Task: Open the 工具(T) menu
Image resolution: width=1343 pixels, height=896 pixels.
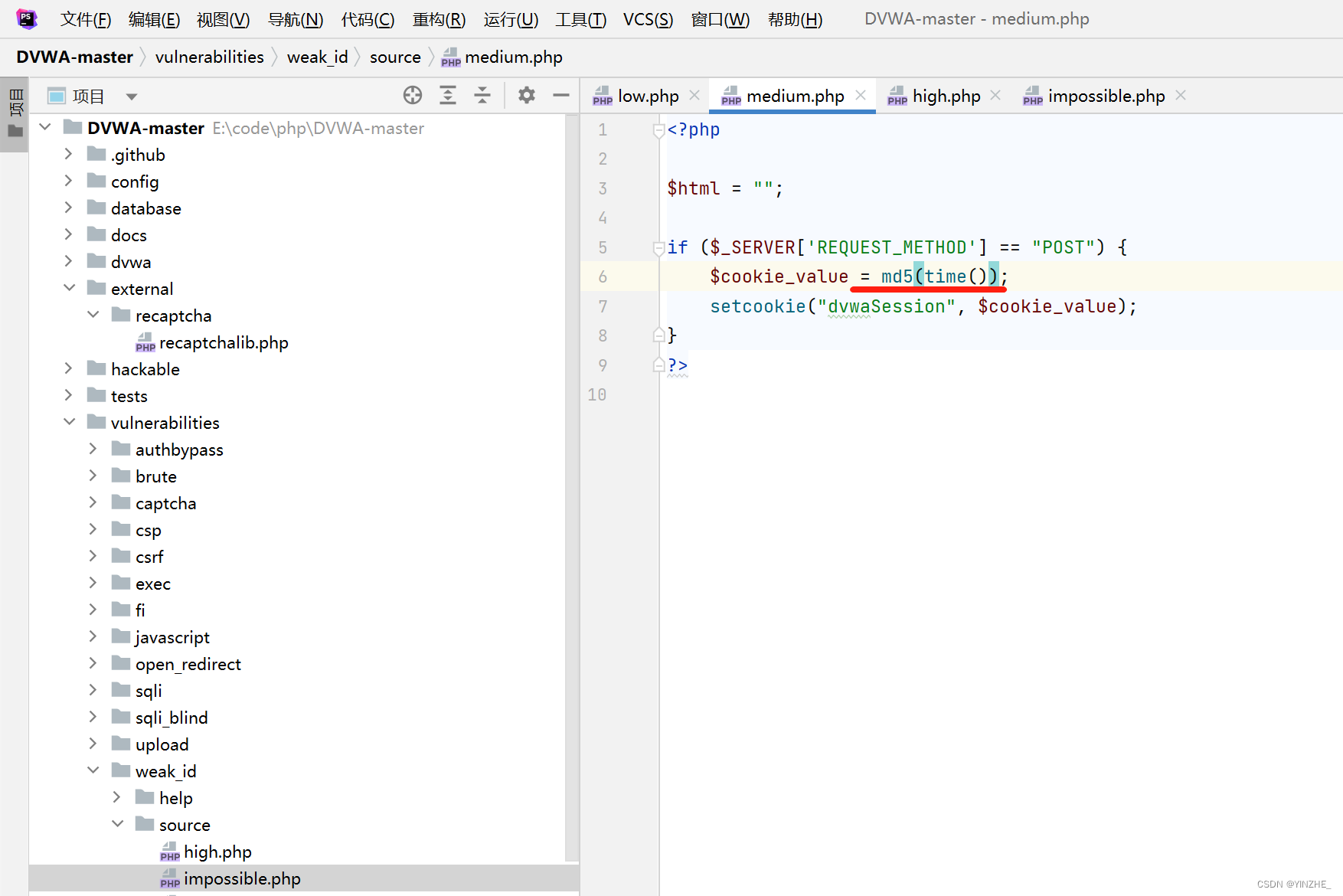Action: [x=580, y=19]
